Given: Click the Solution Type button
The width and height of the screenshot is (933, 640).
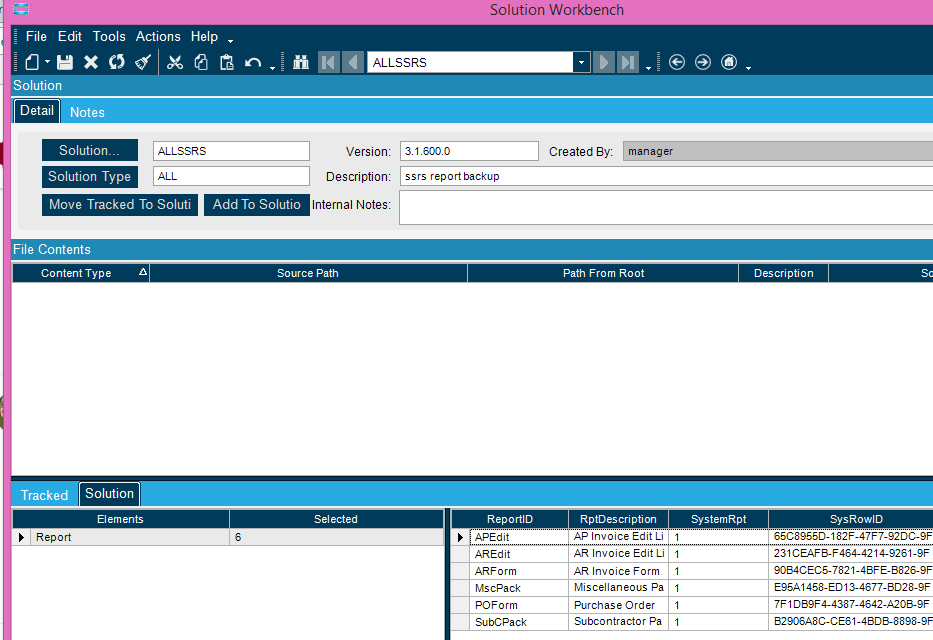Looking at the screenshot, I should (x=89, y=177).
